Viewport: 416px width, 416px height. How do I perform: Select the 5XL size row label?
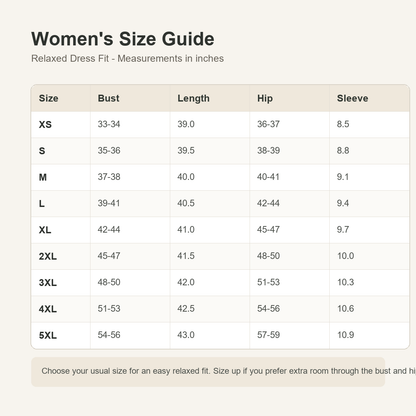coord(48,335)
